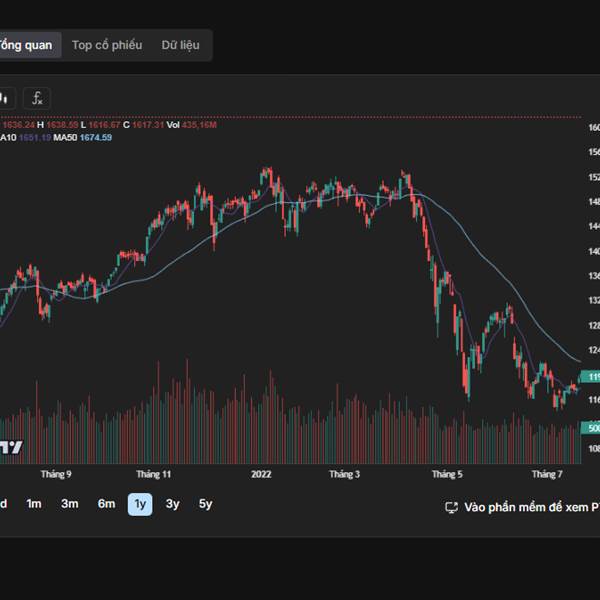Show the 5y time range
The width and height of the screenshot is (600, 600).
206,504
